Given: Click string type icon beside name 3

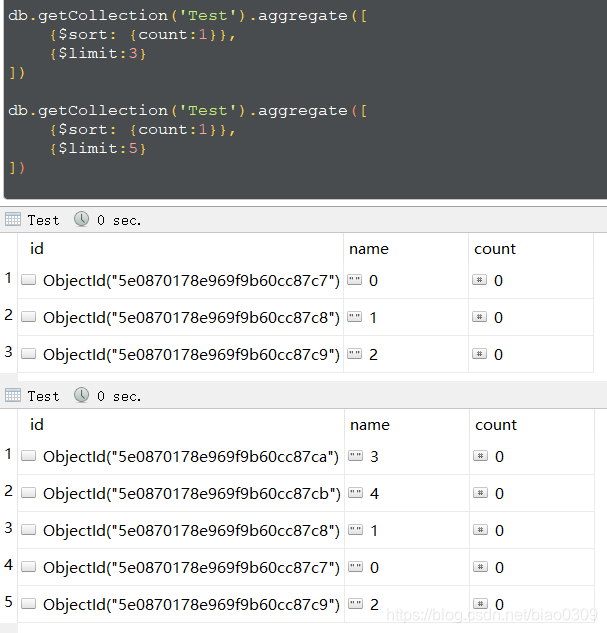Looking at the screenshot, I should point(356,456).
